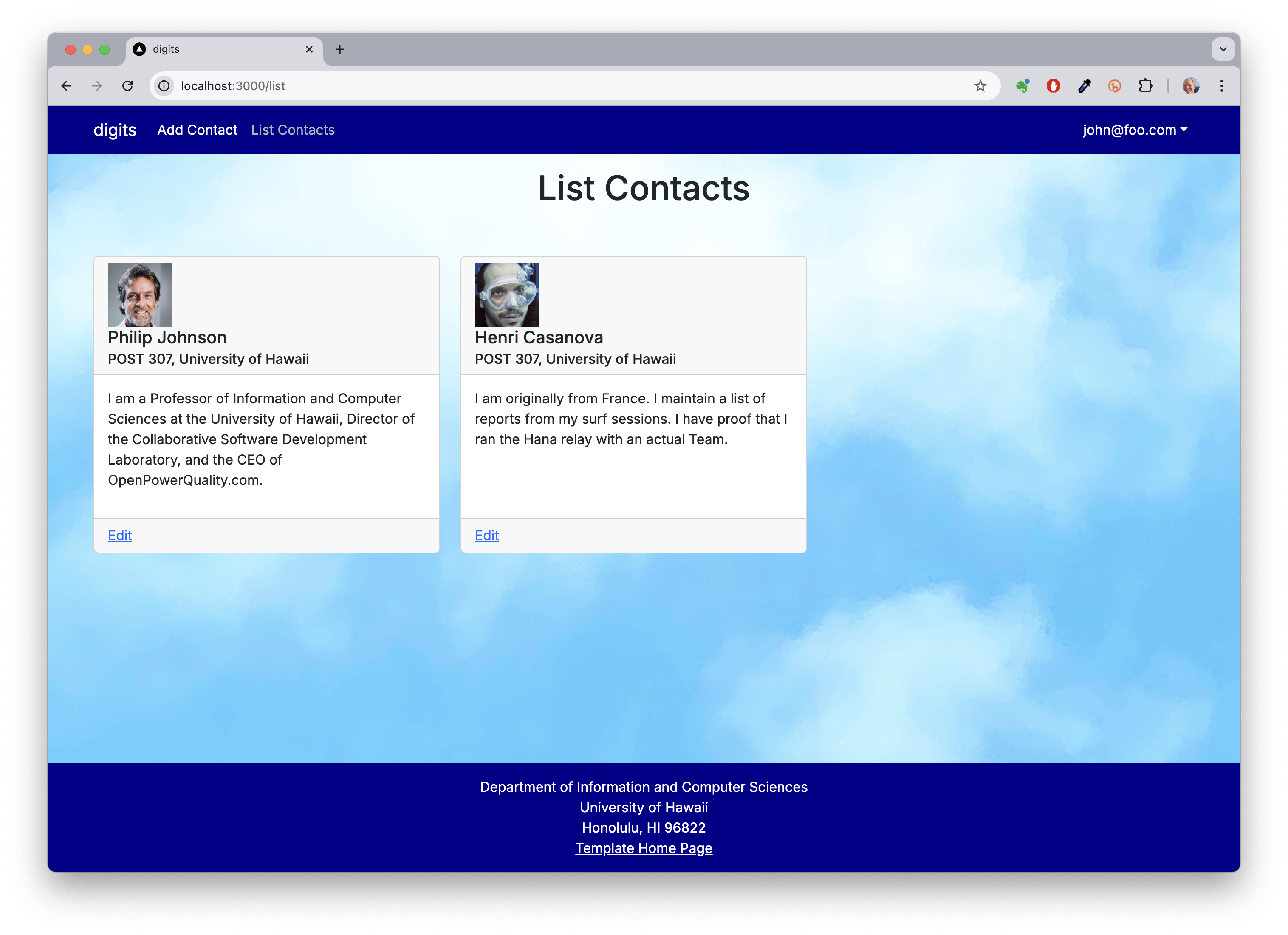Select List Contacts in navbar
Screen dimensions: 1288x935
coord(293,130)
